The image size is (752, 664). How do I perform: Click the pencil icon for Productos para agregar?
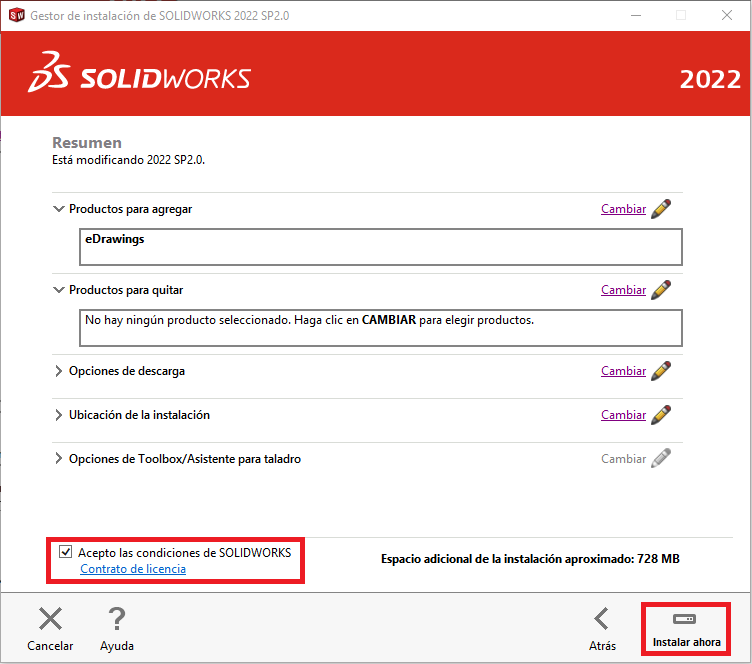661,209
